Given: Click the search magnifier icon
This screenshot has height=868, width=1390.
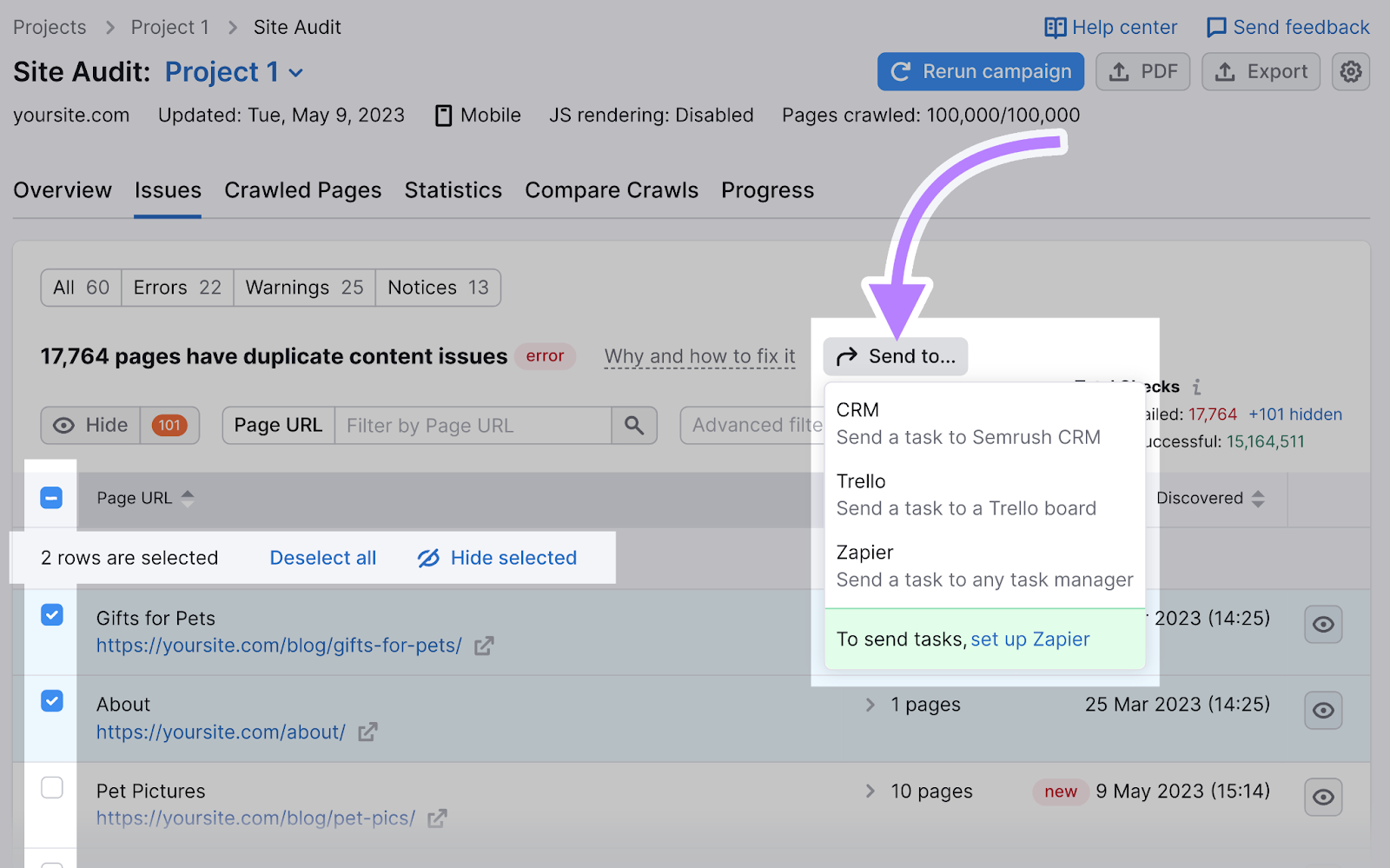Looking at the screenshot, I should pos(634,426).
